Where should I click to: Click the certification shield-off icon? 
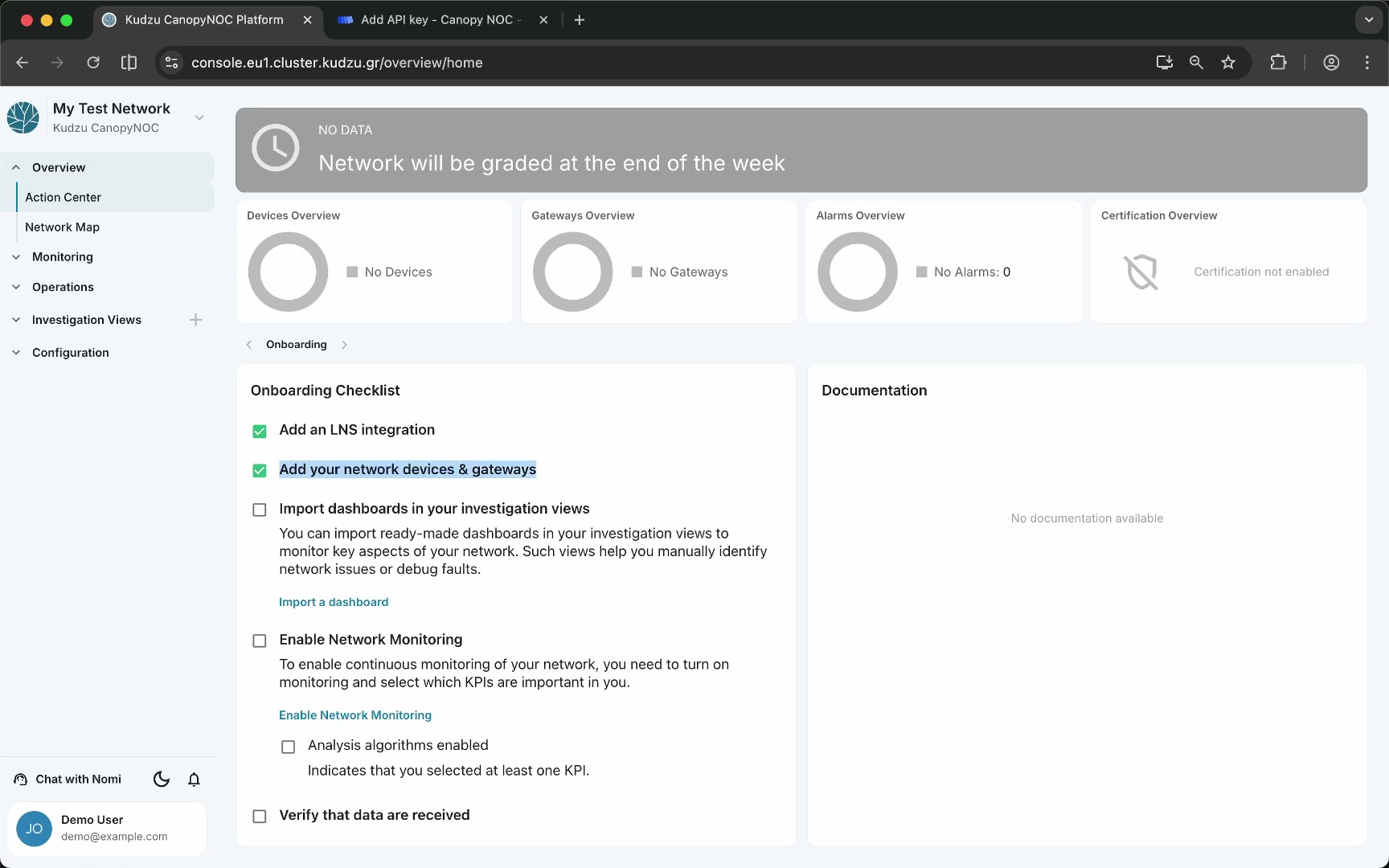(1141, 272)
